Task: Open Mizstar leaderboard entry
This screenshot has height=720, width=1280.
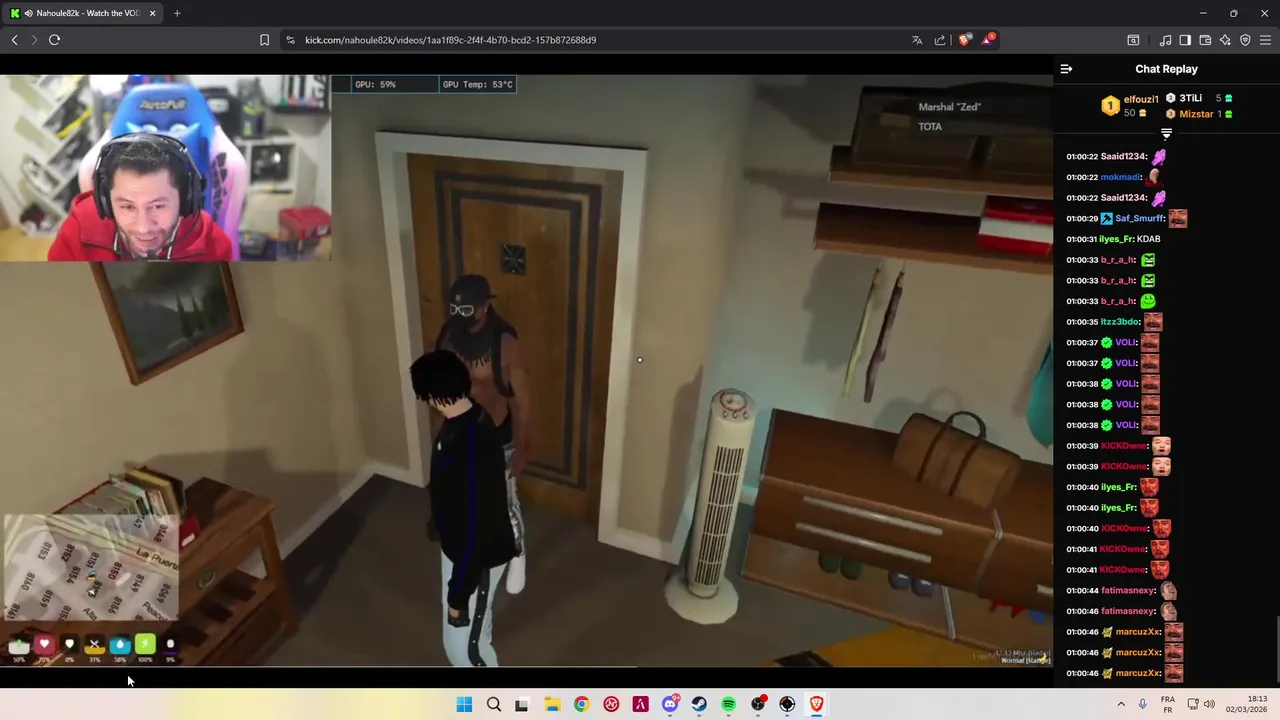Action: point(1196,114)
